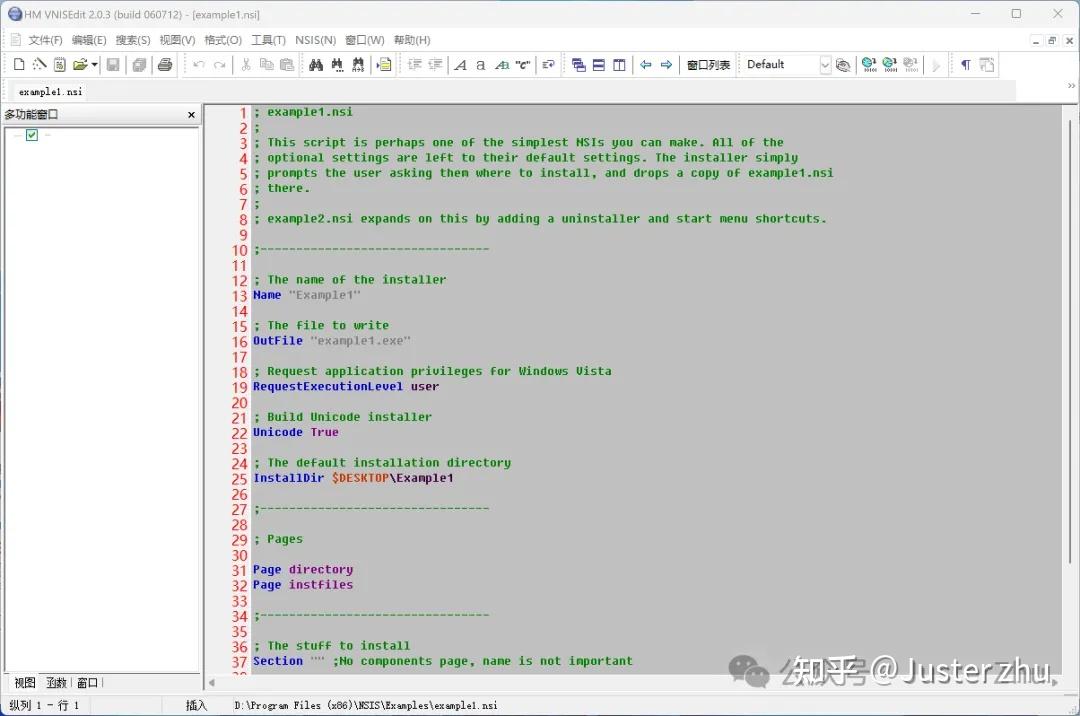This screenshot has width=1080, height=716.
Task: Close the 多功能窗口 side panel
Action: click(191, 115)
